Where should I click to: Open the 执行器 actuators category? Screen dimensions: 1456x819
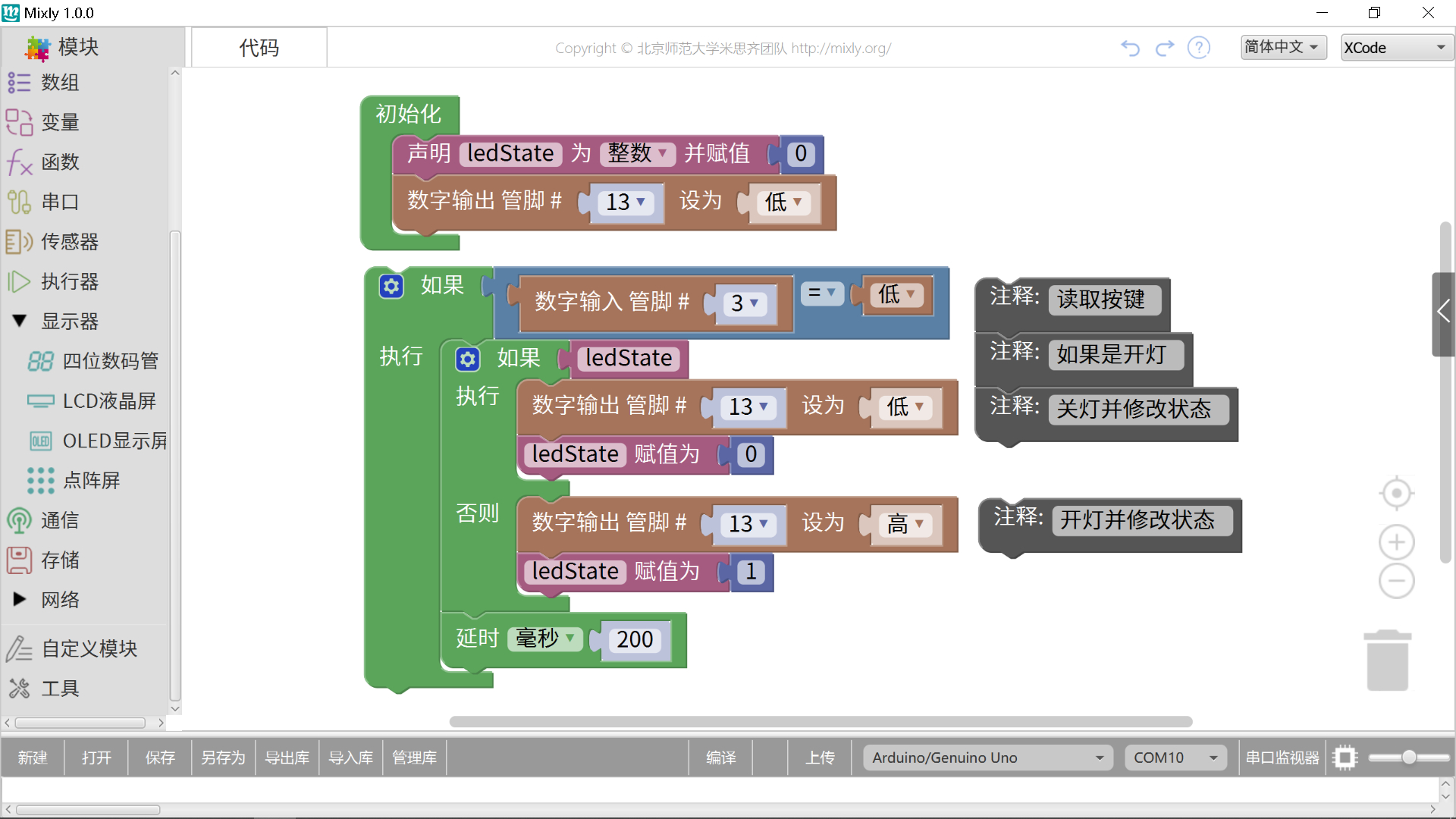click(x=68, y=281)
